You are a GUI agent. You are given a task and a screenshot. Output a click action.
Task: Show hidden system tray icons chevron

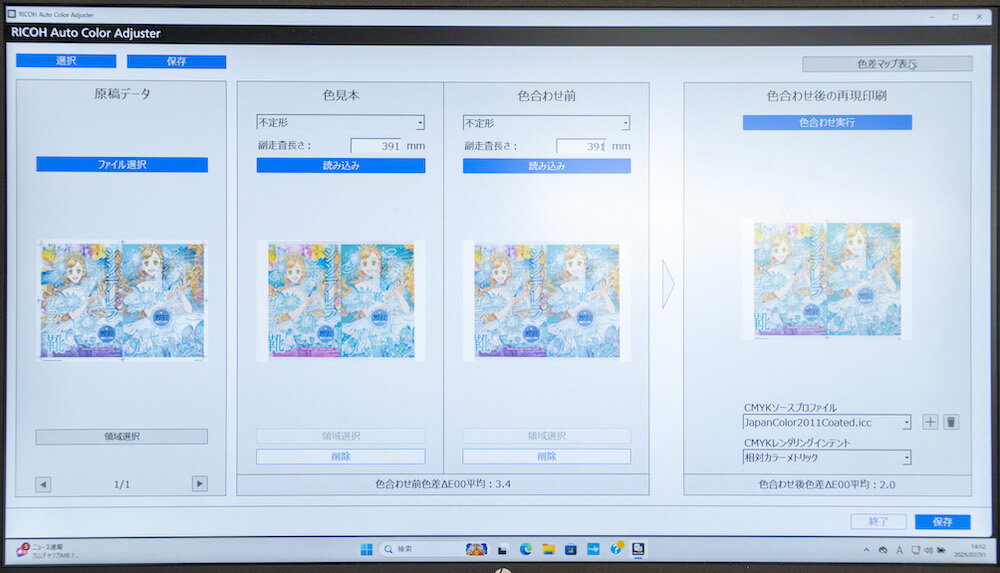click(866, 550)
